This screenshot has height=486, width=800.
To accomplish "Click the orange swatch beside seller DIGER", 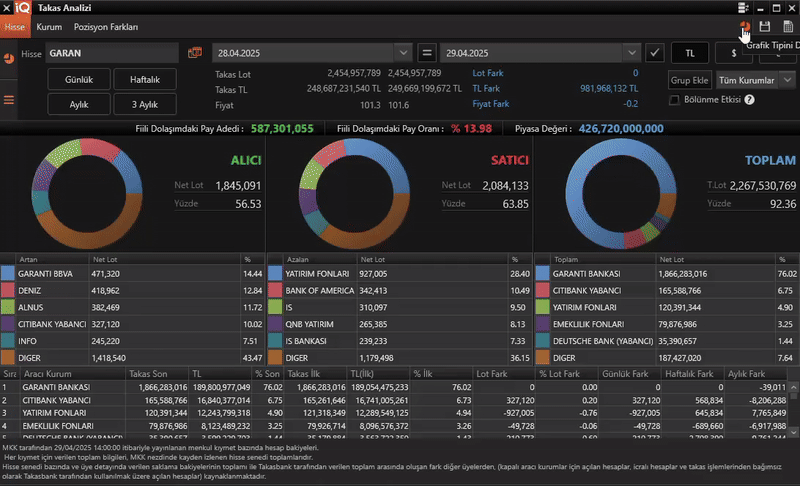I will point(275,357).
